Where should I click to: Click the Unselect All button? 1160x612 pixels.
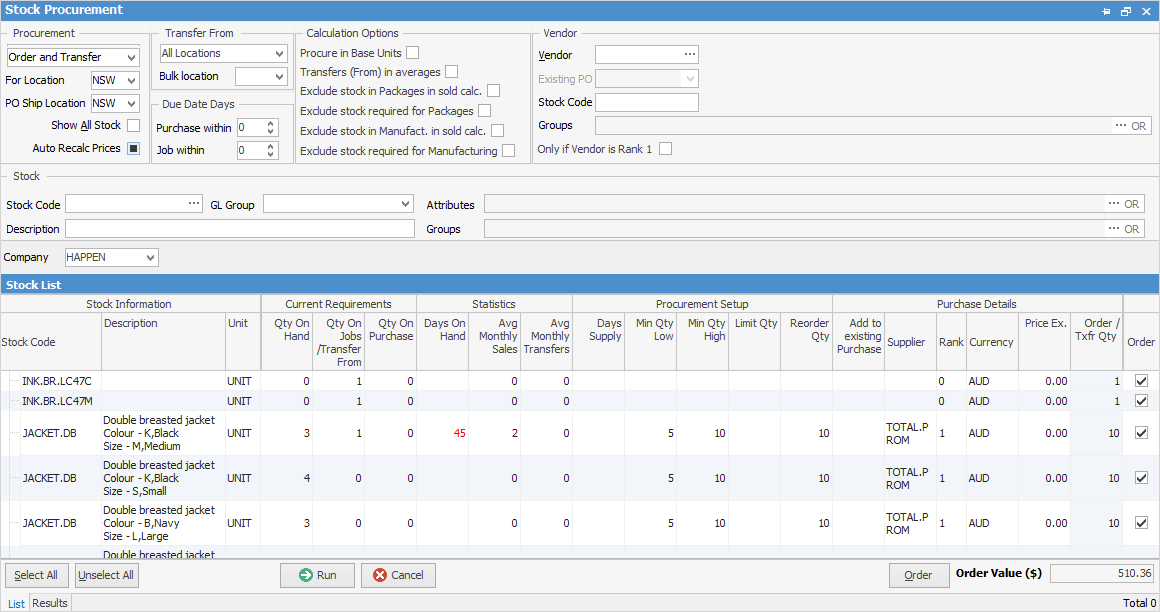[x=106, y=575]
